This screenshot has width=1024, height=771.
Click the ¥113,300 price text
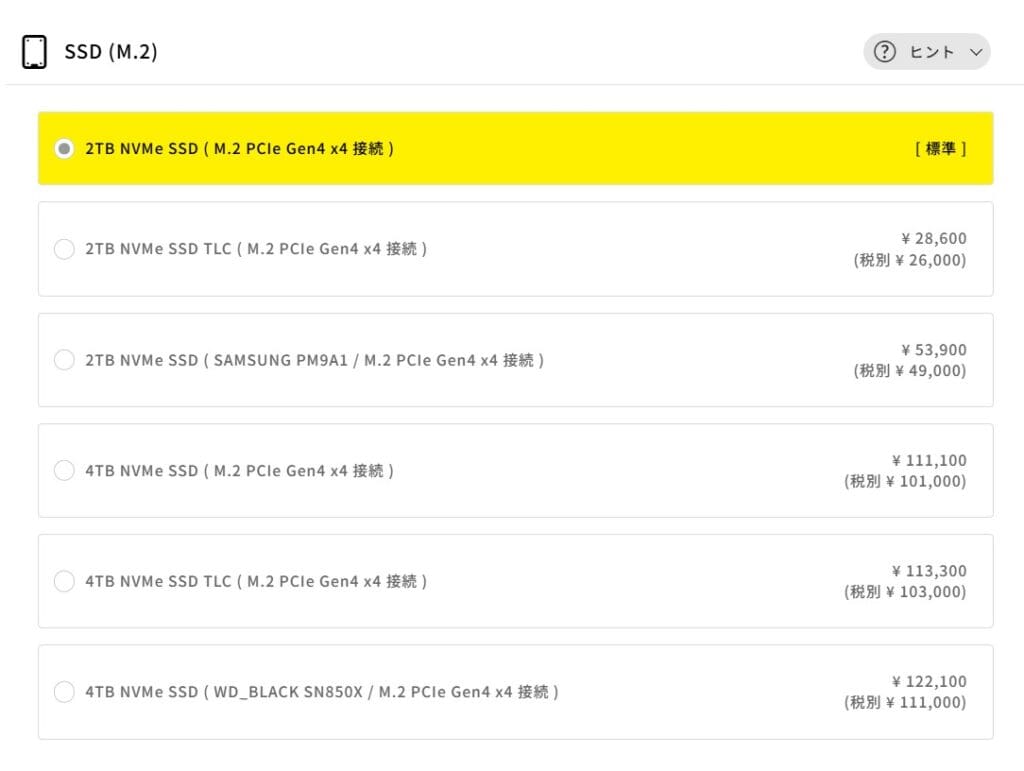click(x=929, y=571)
